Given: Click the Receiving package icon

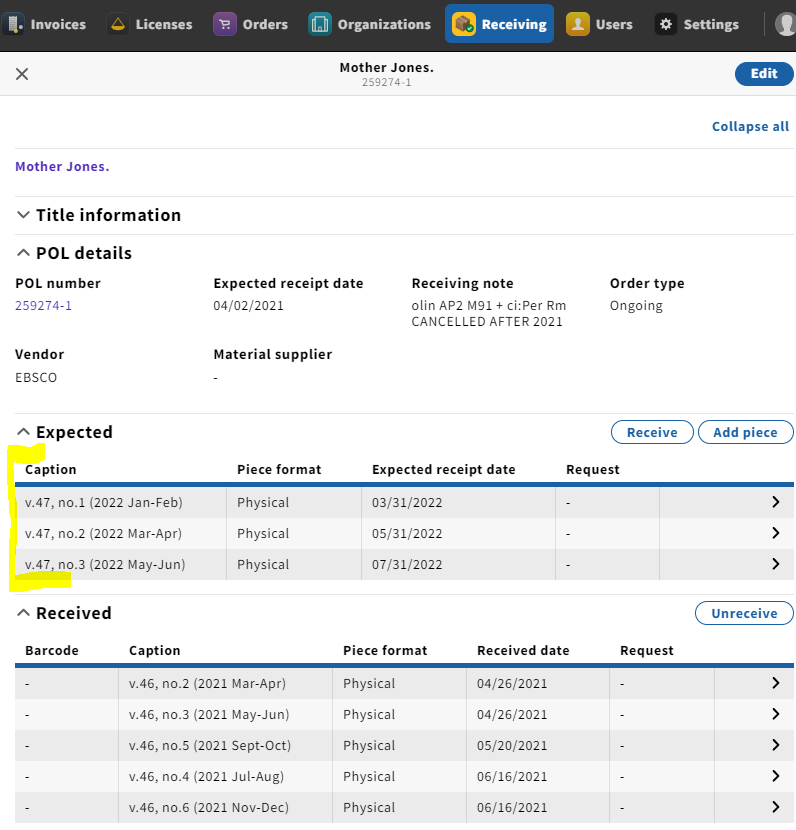Looking at the screenshot, I should (x=464, y=24).
